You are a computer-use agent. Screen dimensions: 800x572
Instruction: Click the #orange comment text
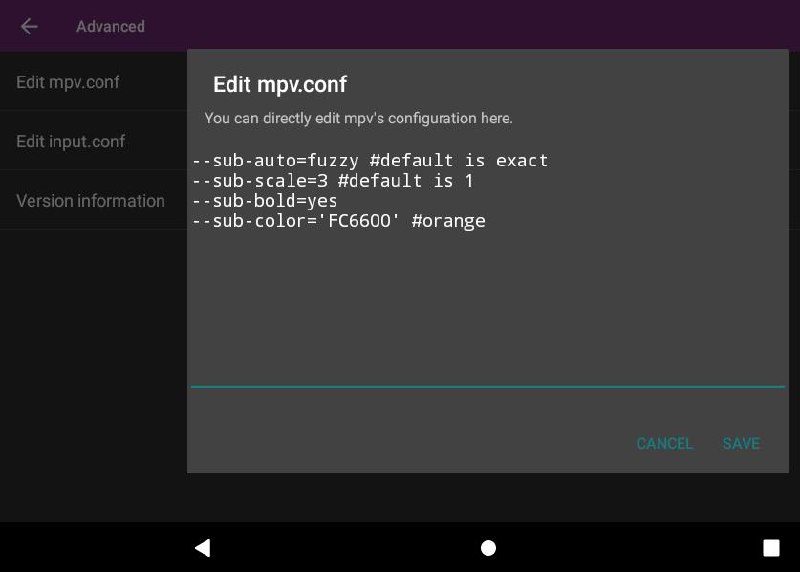[x=448, y=221]
